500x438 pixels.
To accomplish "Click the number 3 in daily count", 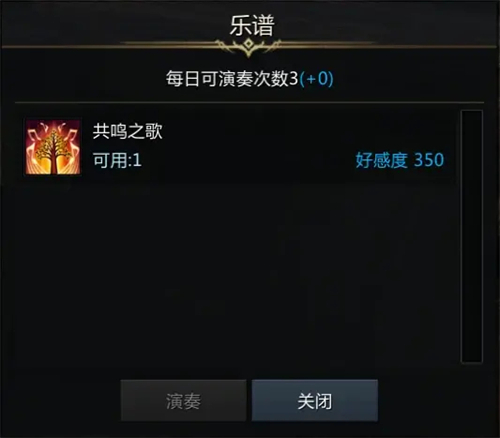I will click(x=293, y=79).
